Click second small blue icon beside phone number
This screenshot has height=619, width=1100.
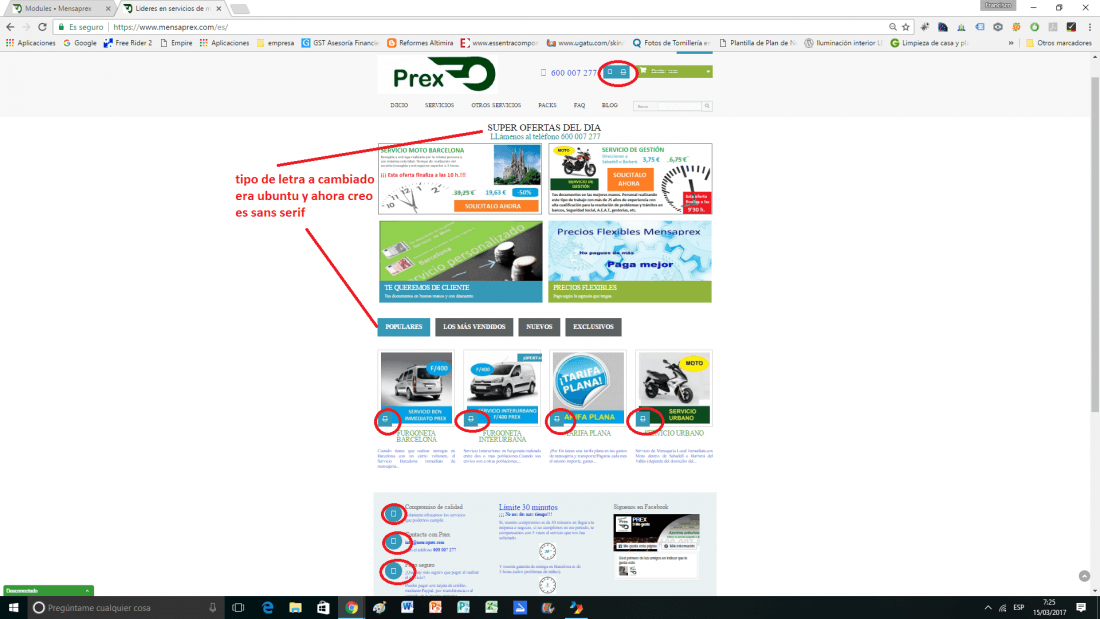click(623, 72)
